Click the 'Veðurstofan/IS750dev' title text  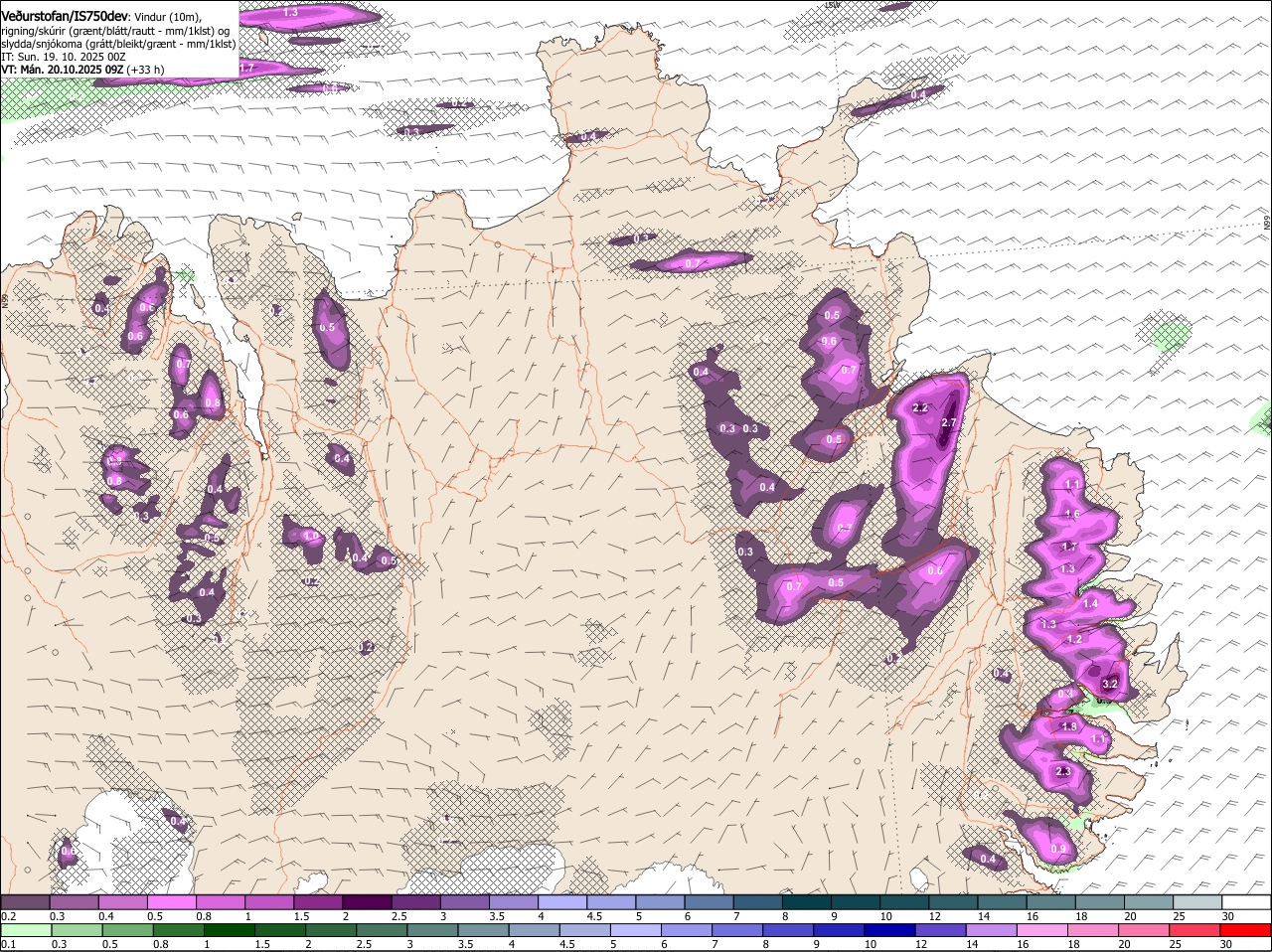[x=65, y=16]
